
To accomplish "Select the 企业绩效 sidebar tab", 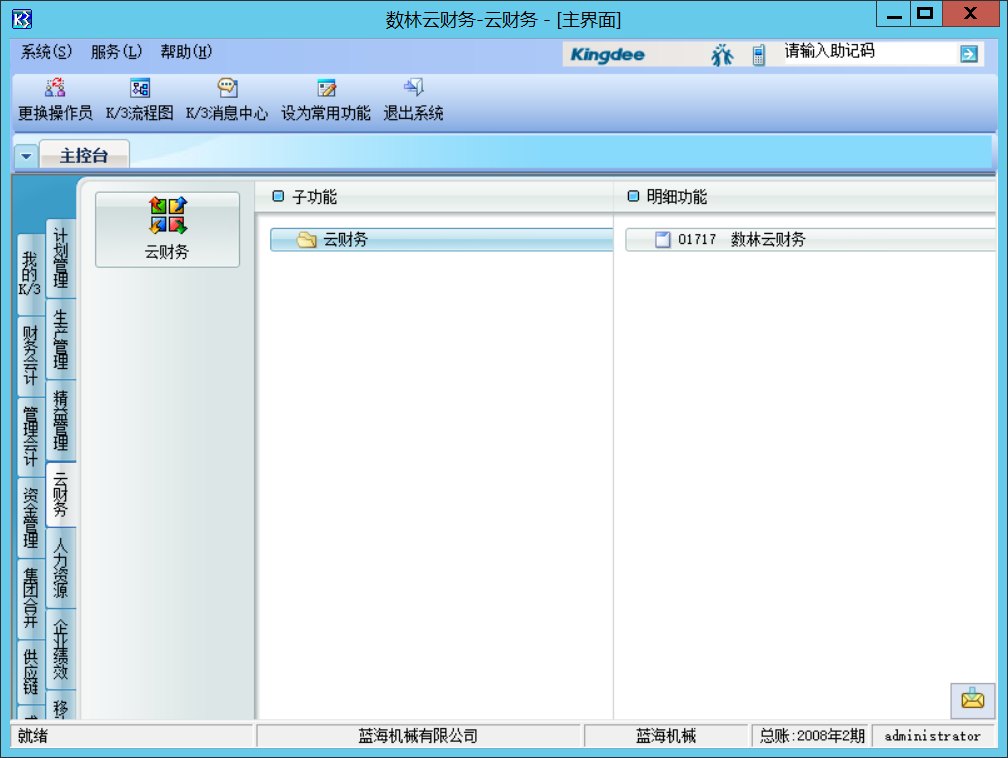I will coord(61,649).
